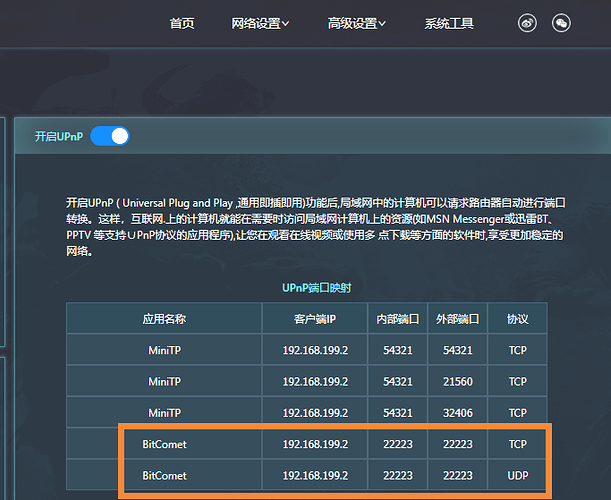This screenshot has height=500, width=611.
Task: Select the MiniTP row with external port 54321
Action: click(x=307, y=350)
